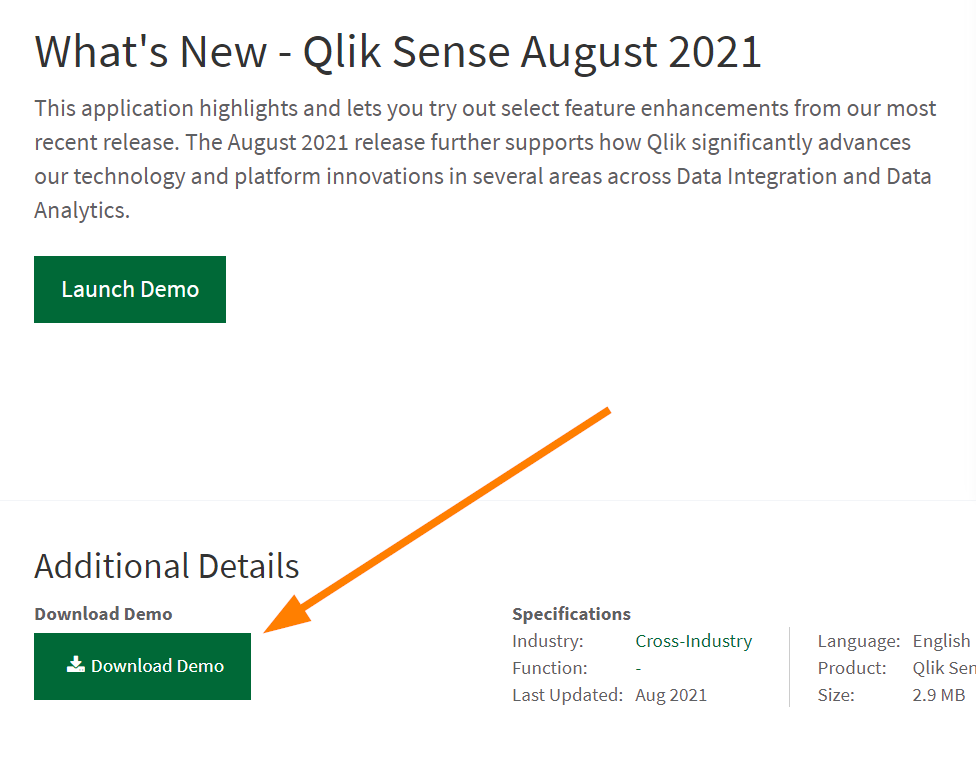Click the divider between specification columns
This screenshot has height=773, width=976.
(790, 667)
